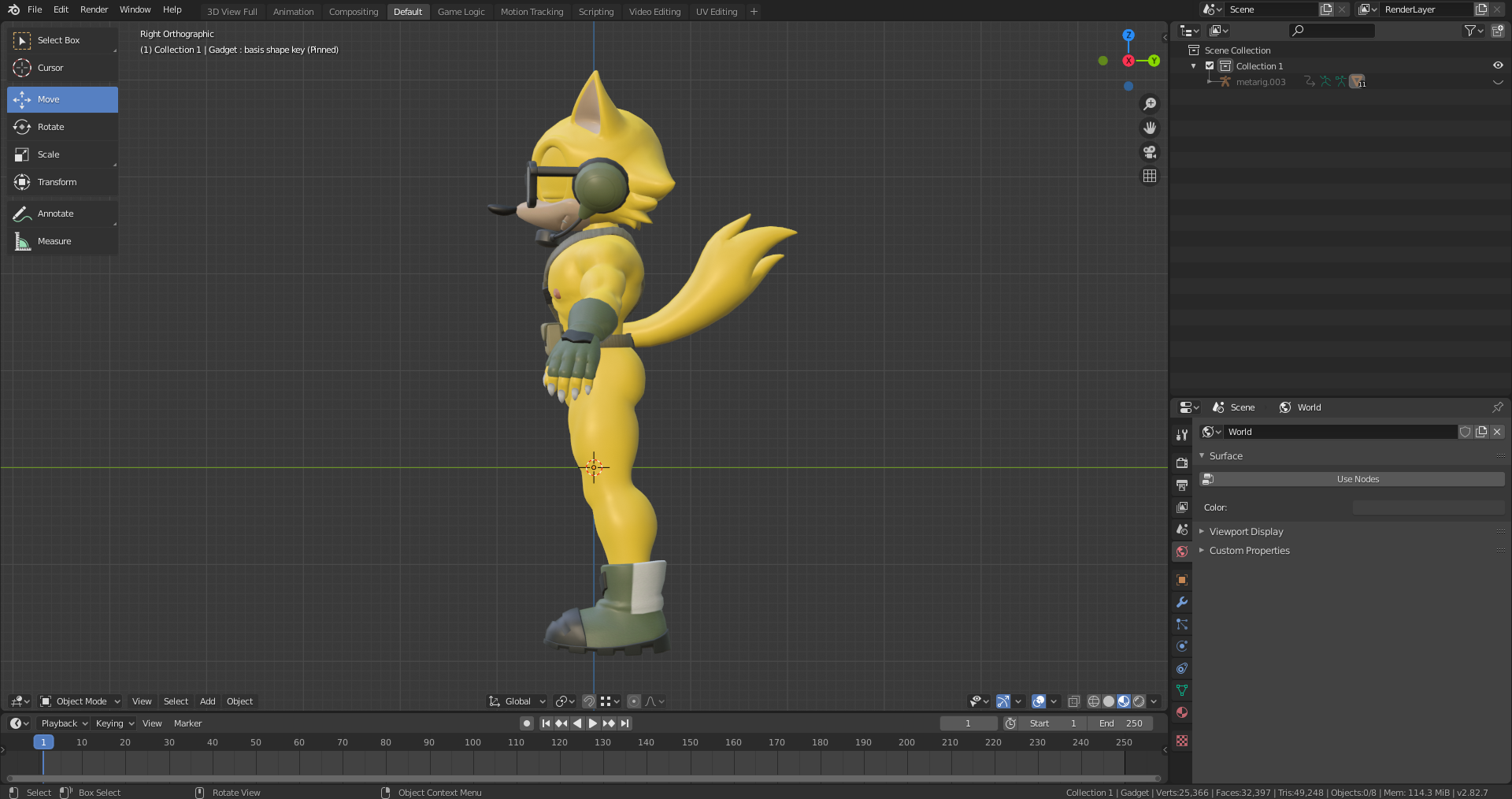Switch to the UV Editing workspace tab
The width and height of the screenshot is (1512, 799).
pos(717,12)
